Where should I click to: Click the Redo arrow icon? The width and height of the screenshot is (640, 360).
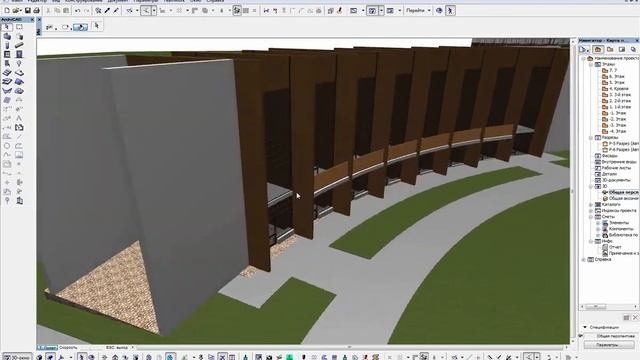[x=87, y=11]
